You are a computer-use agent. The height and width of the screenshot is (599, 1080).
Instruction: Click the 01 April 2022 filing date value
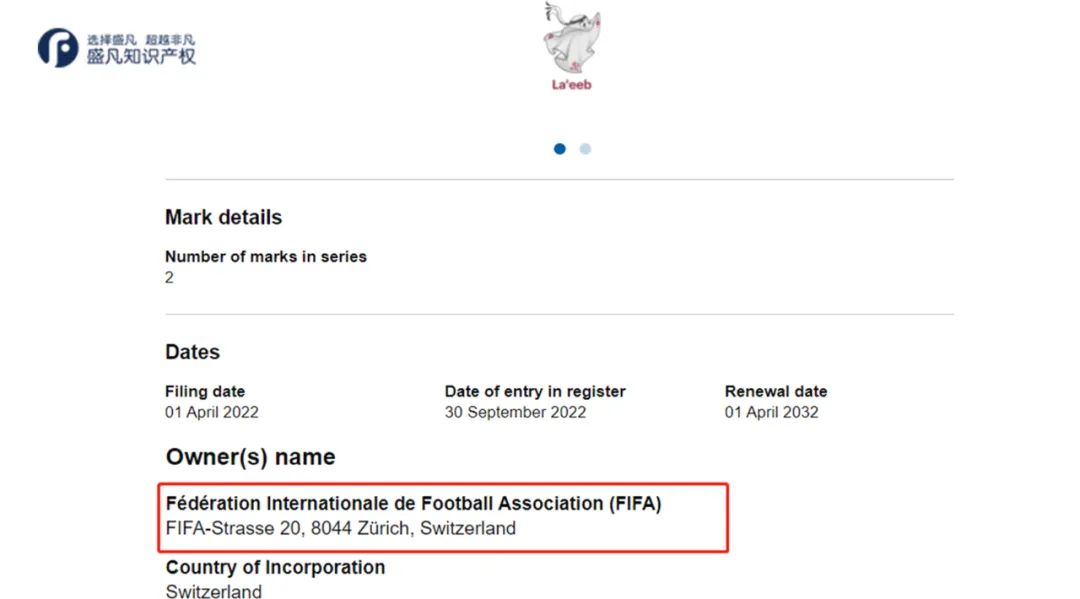(x=212, y=412)
